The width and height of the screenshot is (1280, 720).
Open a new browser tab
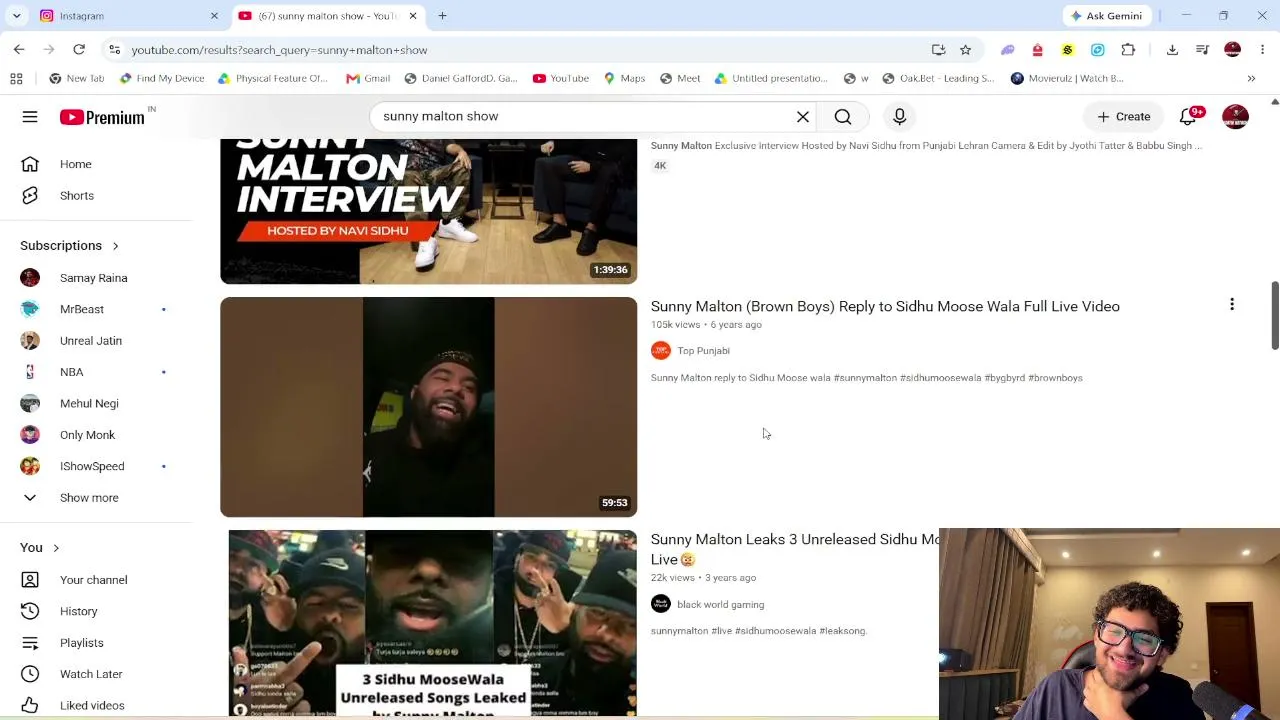coord(442,16)
